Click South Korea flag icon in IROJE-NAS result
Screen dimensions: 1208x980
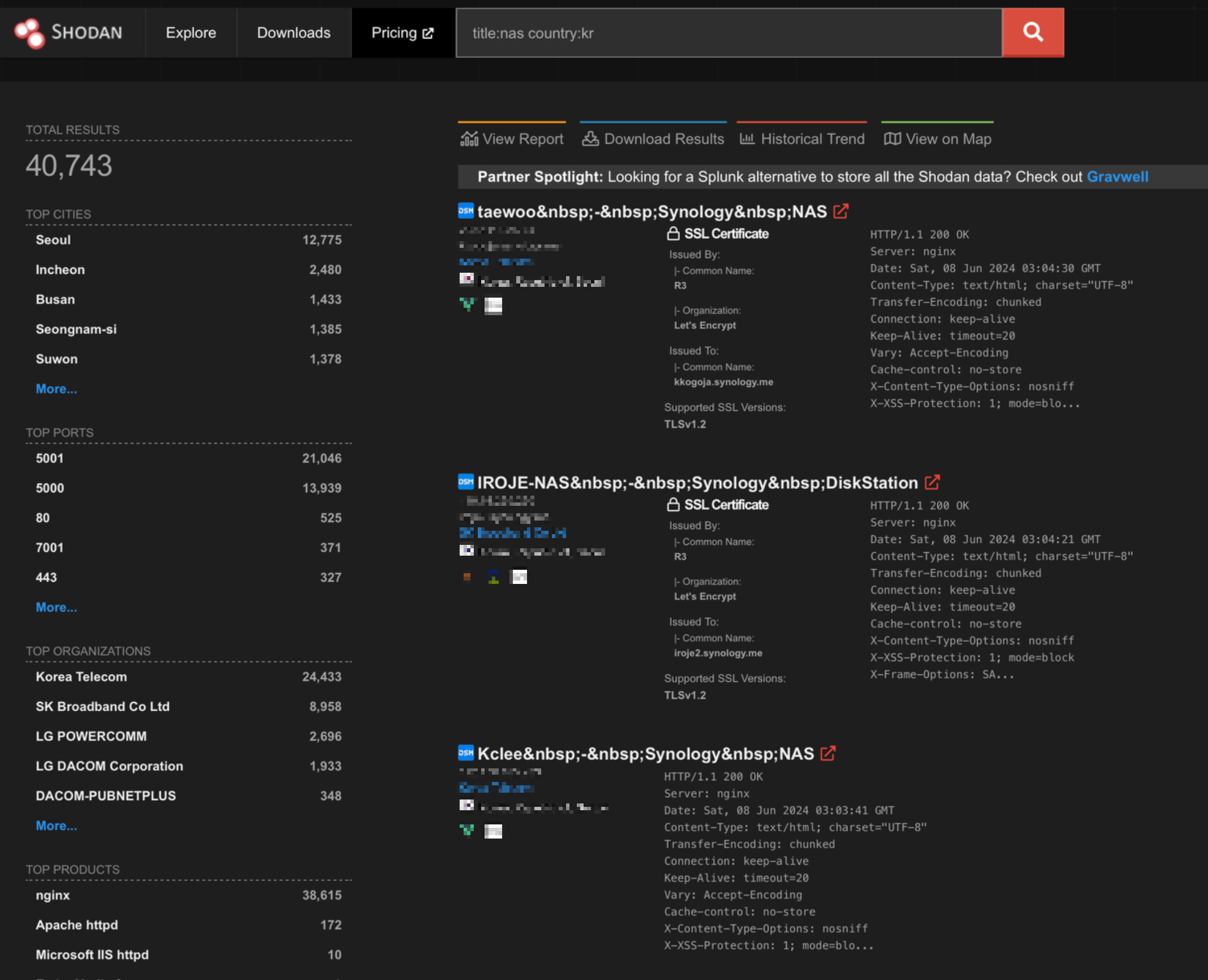tap(466, 550)
